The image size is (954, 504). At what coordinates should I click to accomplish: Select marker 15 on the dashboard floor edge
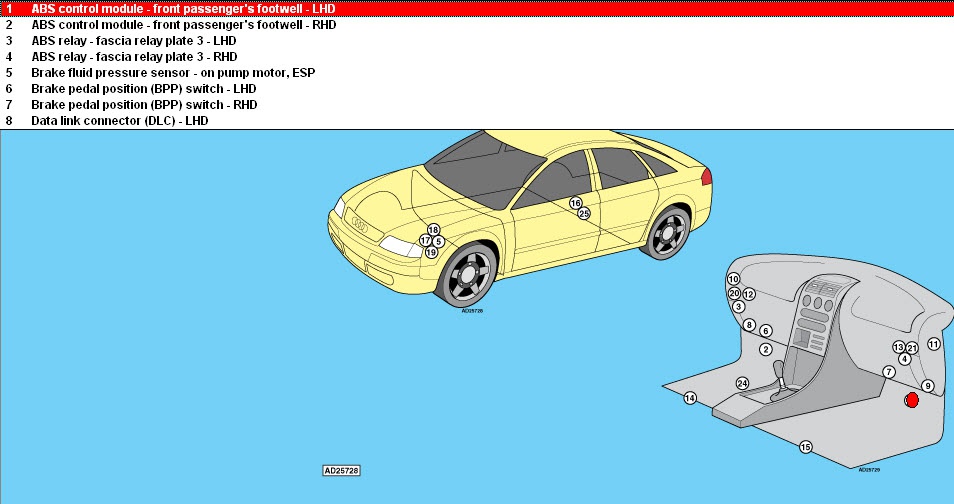(805, 447)
